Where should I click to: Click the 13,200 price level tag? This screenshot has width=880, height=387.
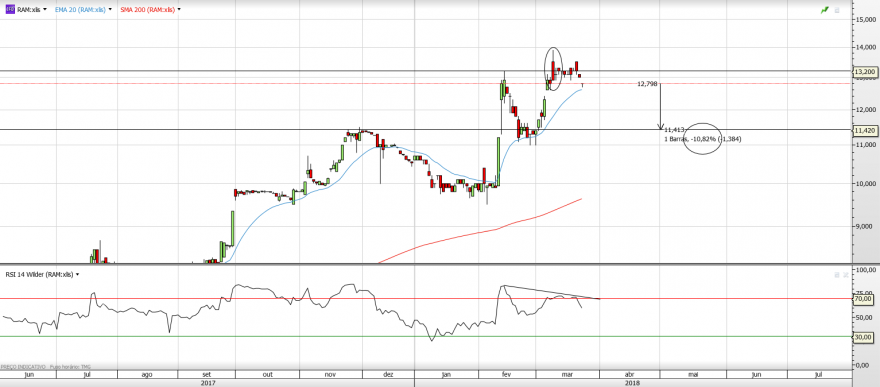tap(865, 72)
